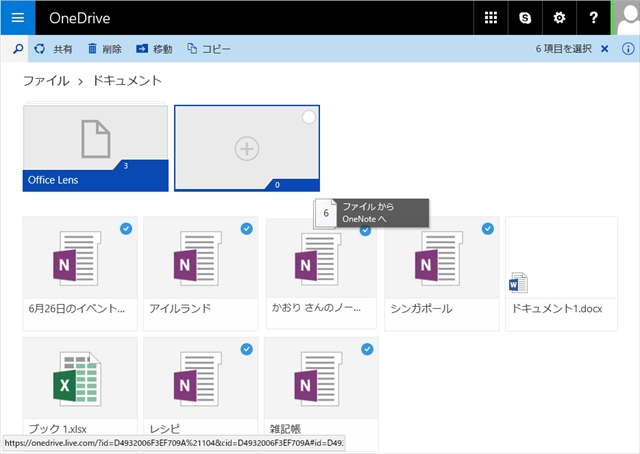Screen dimensions: 640x454
Task: Open the help question mark
Action: click(593, 18)
